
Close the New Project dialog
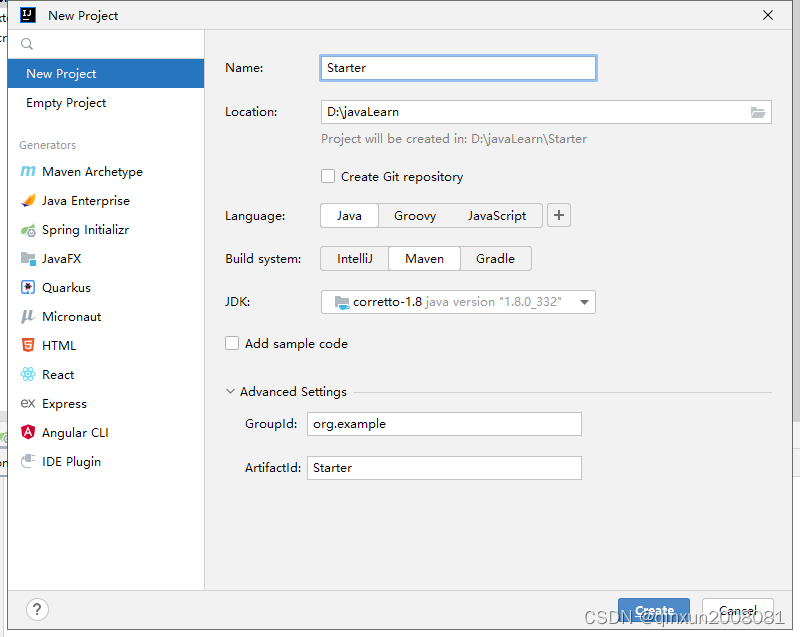pyautogui.click(x=768, y=15)
